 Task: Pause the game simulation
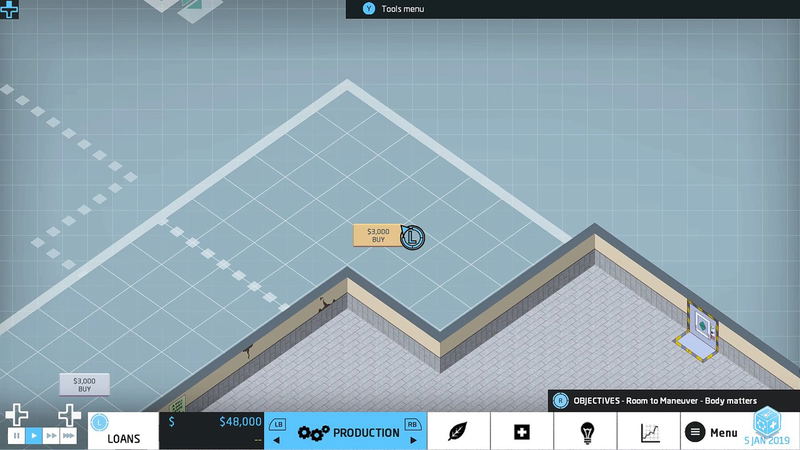click(16, 436)
